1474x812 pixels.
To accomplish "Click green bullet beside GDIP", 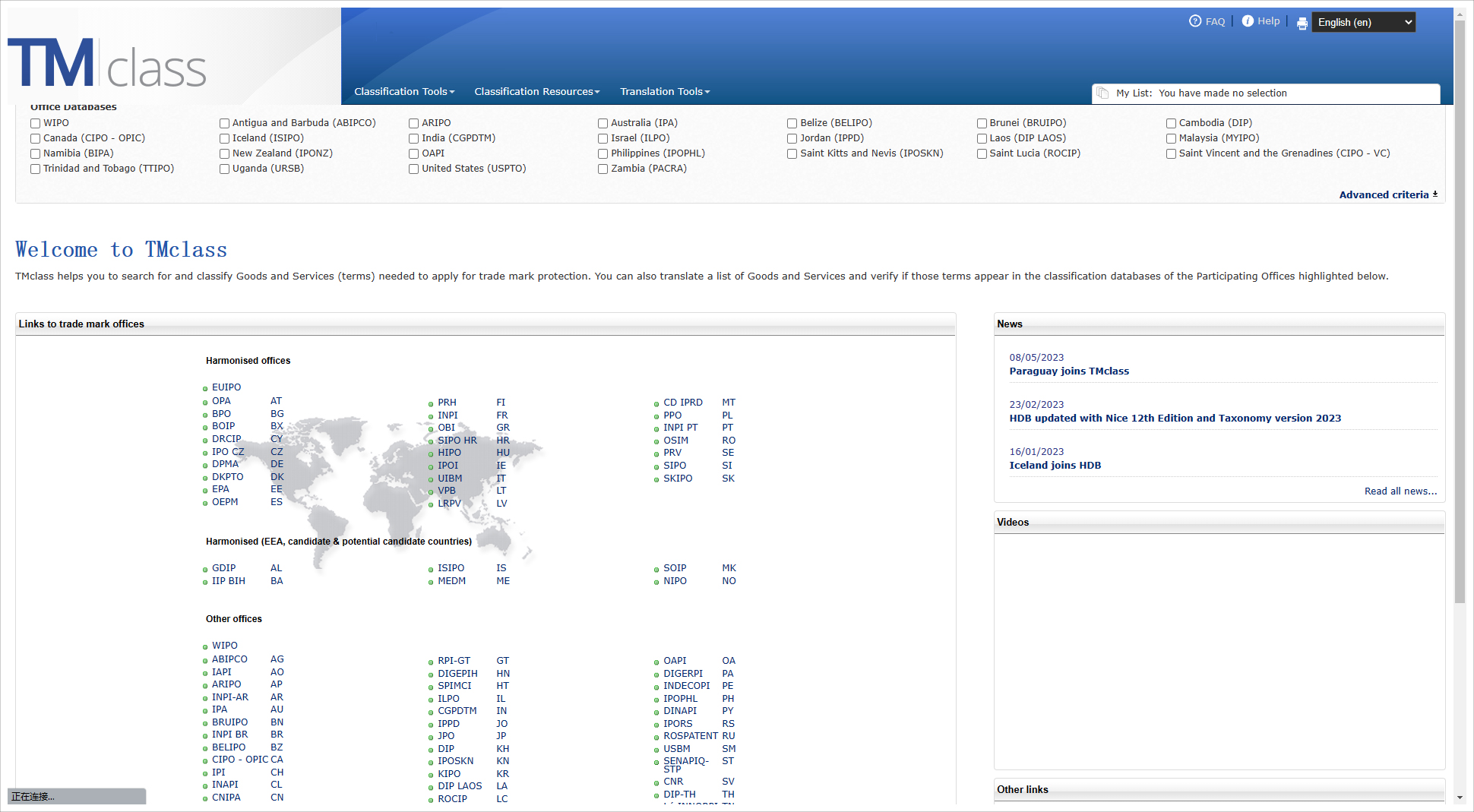I will tap(205, 570).
